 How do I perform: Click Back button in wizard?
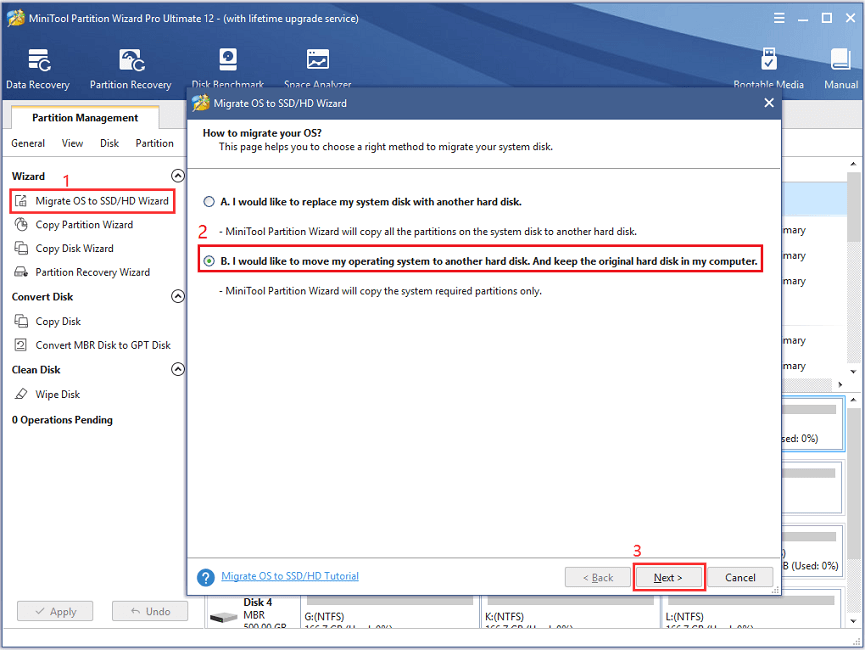tap(598, 577)
